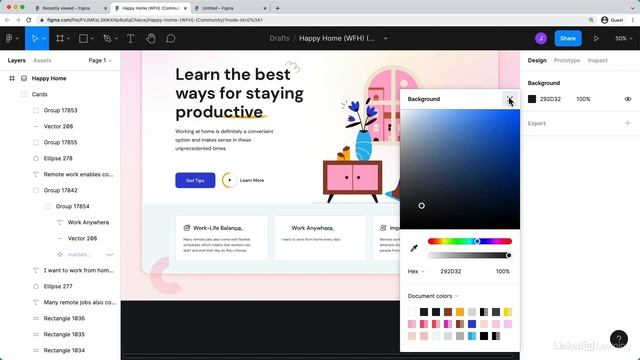The height and width of the screenshot is (360, 640).
Task: Open the 50% zoom dropdown
Action: (623, 38)
